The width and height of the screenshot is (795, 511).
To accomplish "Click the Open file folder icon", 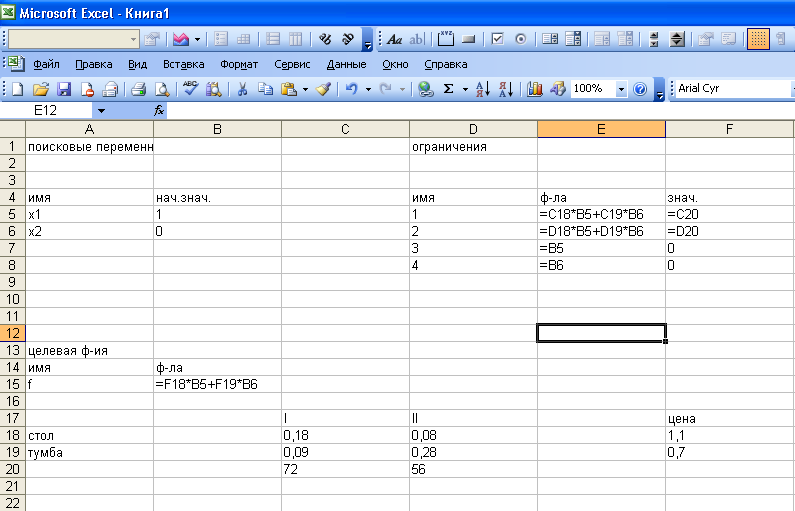I will coord(40,89).
